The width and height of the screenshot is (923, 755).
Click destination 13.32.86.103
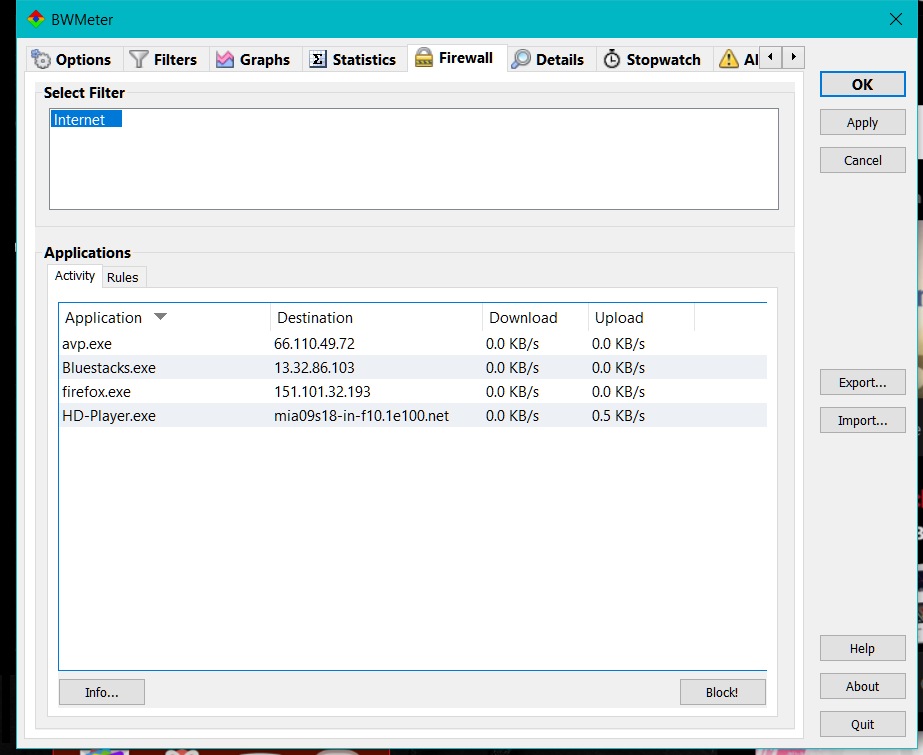(314, 368)
